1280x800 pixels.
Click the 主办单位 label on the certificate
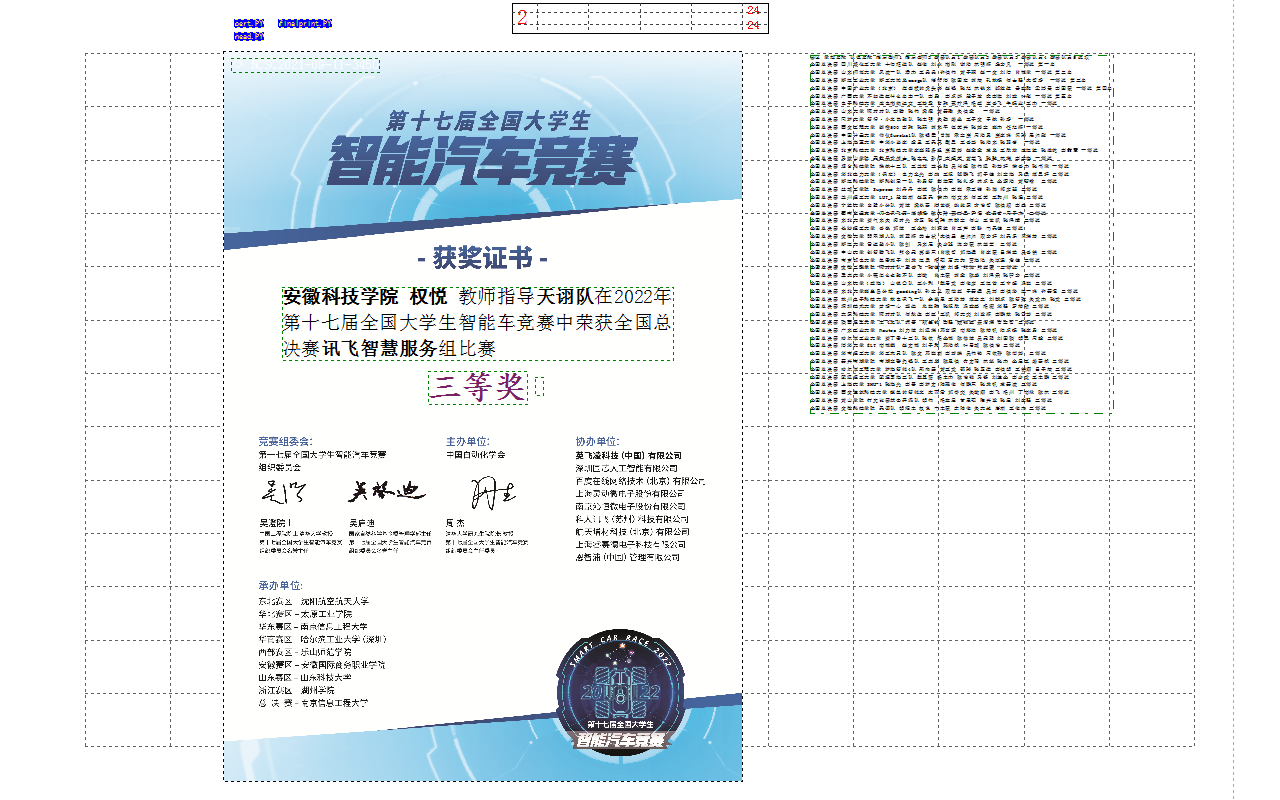tap(468, 441)
